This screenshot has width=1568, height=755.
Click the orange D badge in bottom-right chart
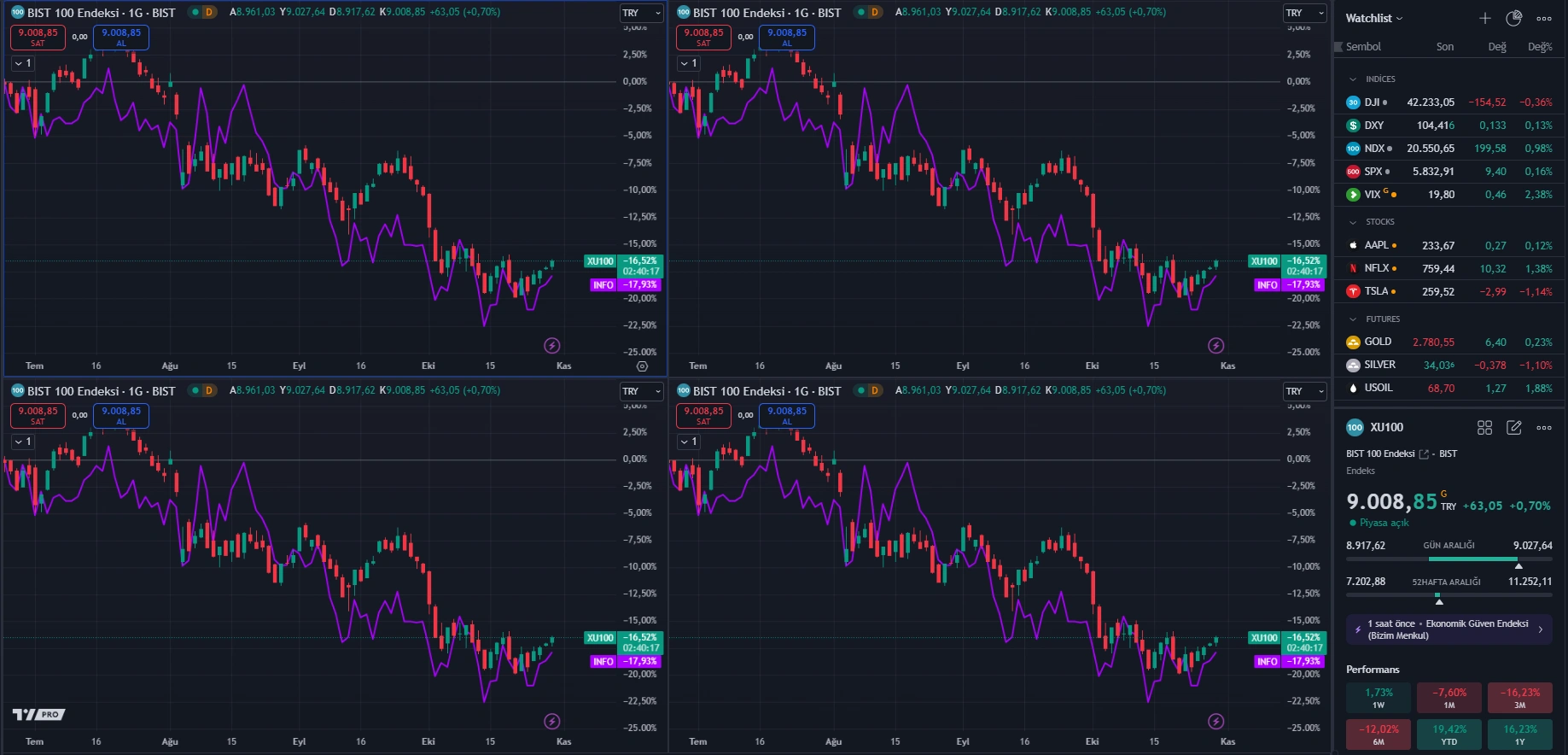[874, 390]
